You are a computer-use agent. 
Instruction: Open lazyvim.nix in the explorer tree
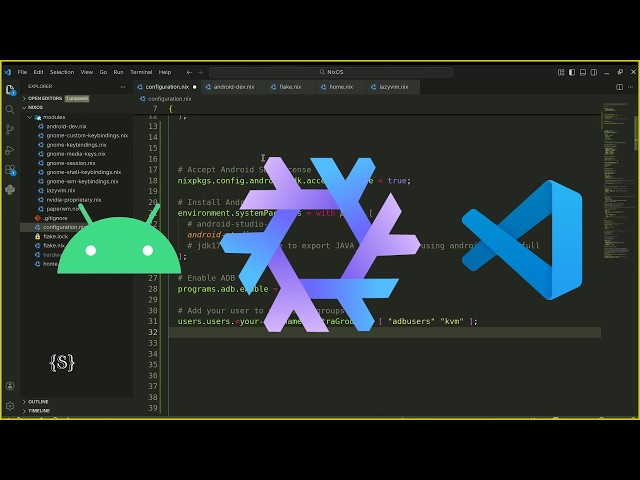point(61,191)
